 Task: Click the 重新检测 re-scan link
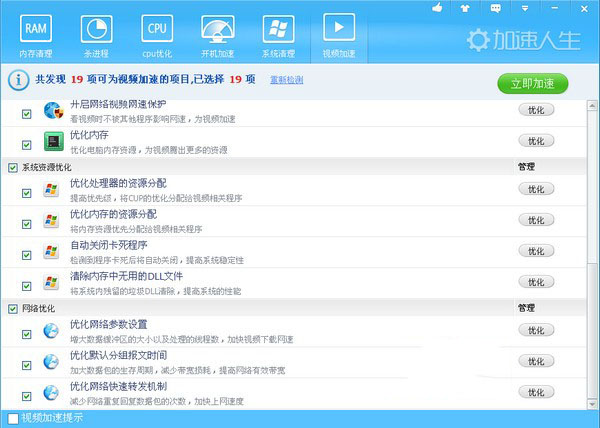click(287, 80)
